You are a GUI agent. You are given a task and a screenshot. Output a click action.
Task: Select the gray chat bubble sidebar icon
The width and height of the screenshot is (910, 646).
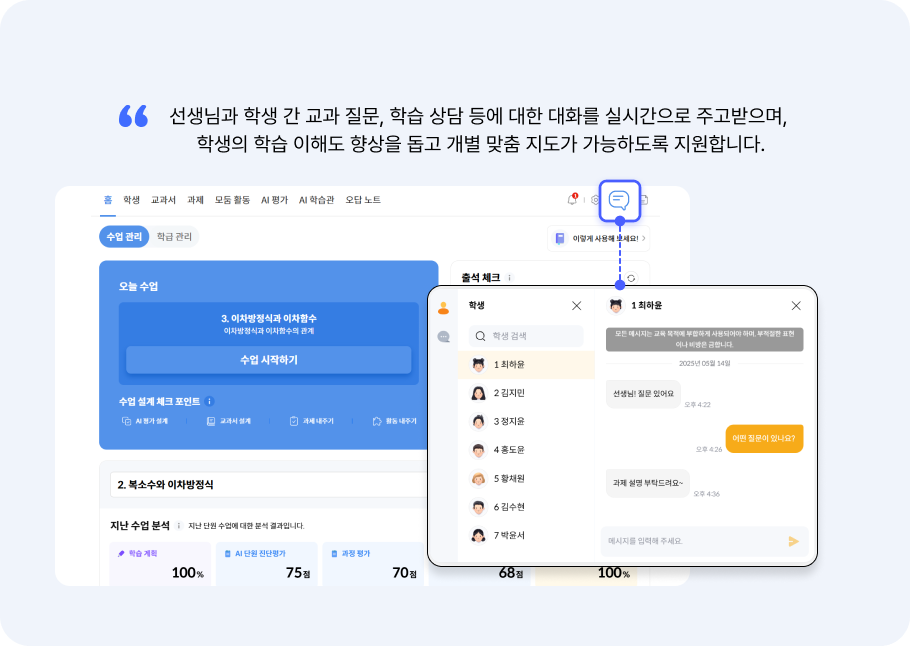pos(443,337)
